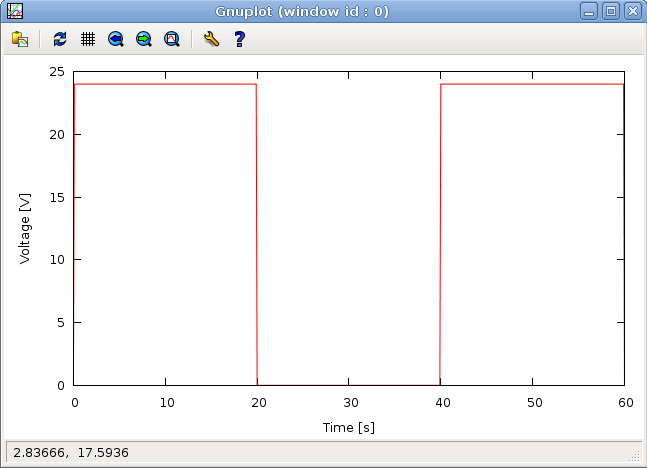Replot the graph using refresh icon
The width and height of the screenshot is (647, 468).
click(60, 39)
